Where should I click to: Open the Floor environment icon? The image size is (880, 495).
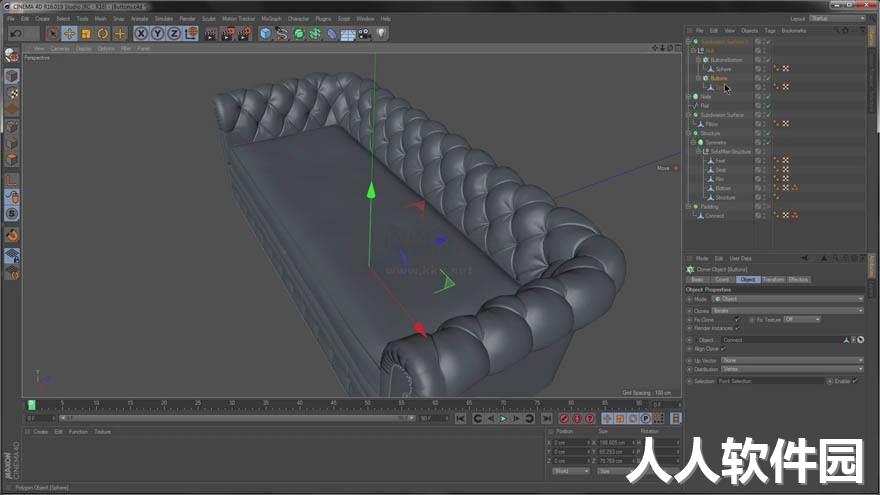348,34
